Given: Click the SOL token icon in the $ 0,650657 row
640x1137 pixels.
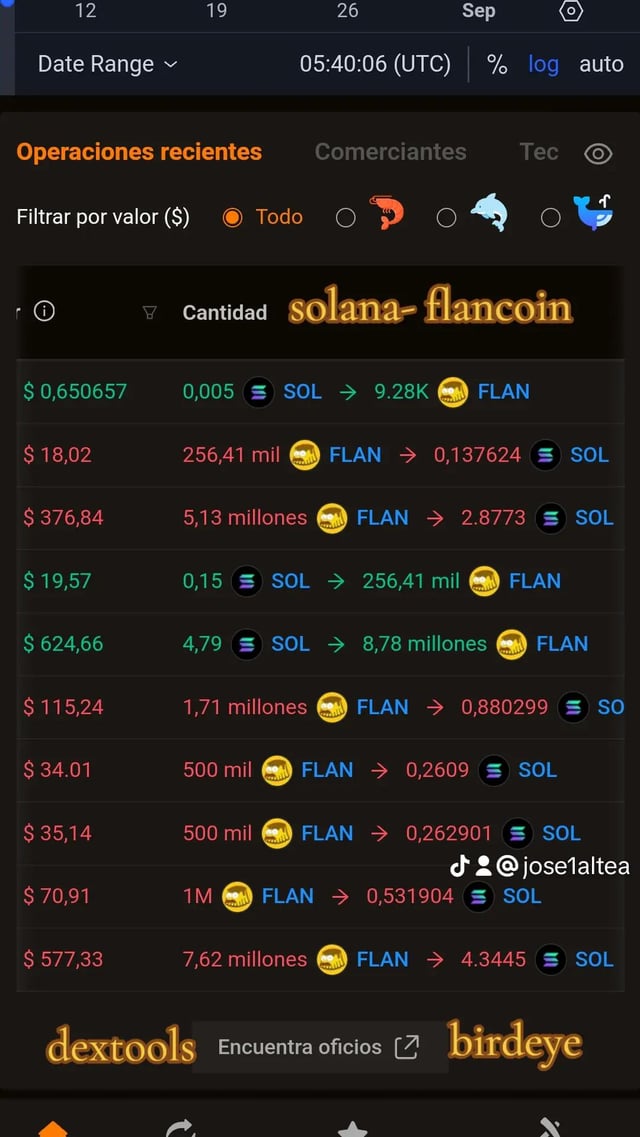Looking at the screenshot, I should point(259,391).
